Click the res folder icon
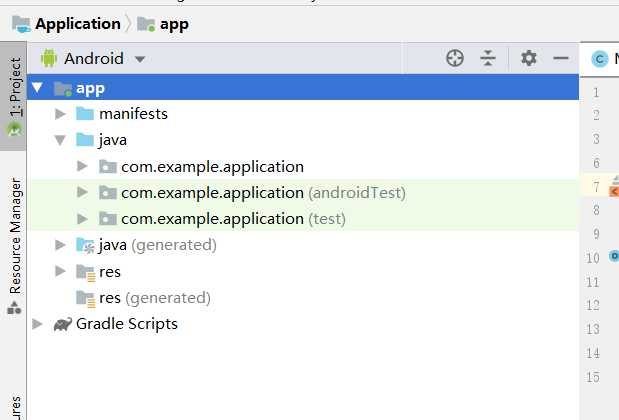 tap(85, 272)
